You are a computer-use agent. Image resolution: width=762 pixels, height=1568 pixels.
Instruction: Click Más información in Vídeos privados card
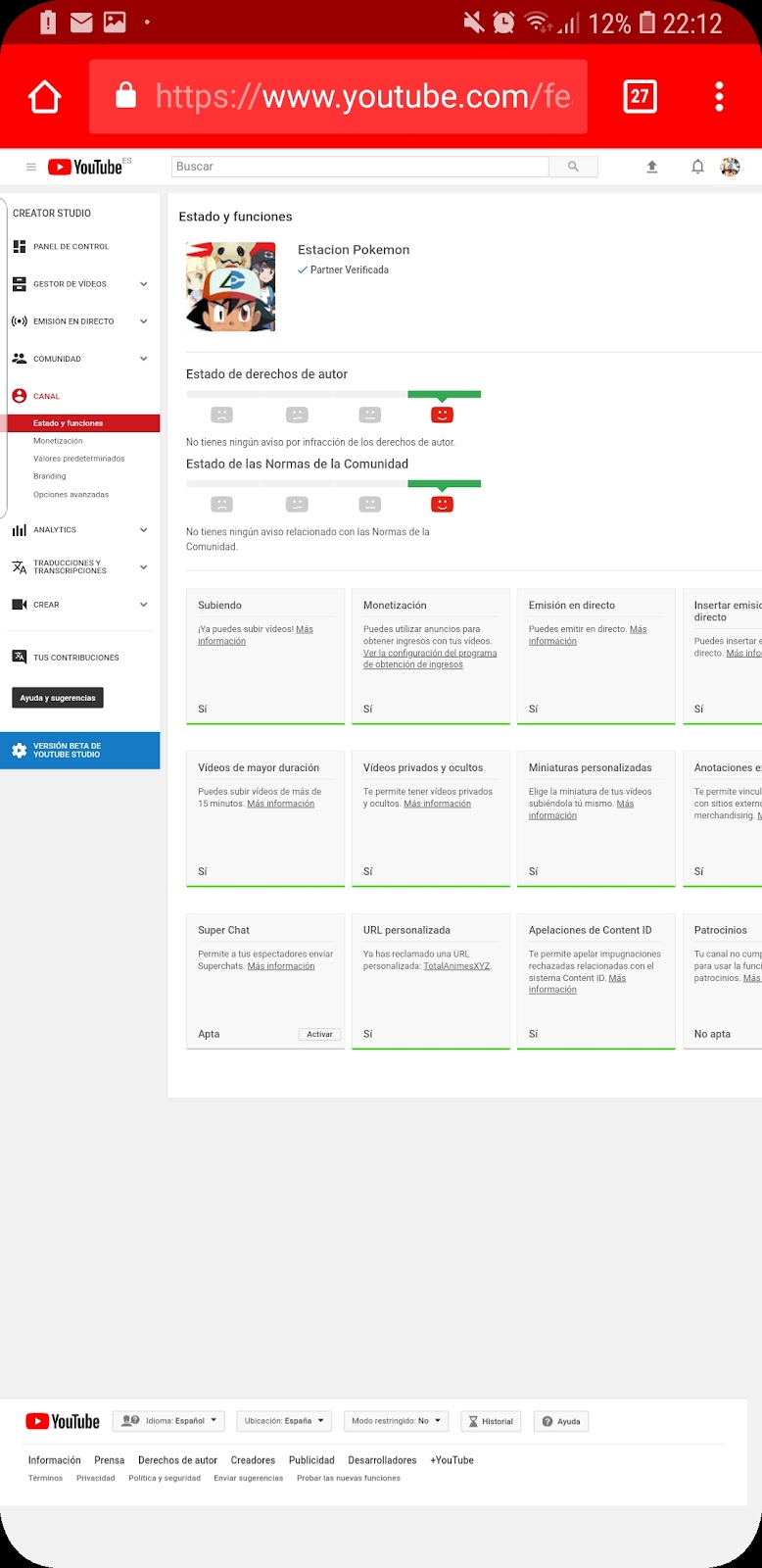[437, 804]
